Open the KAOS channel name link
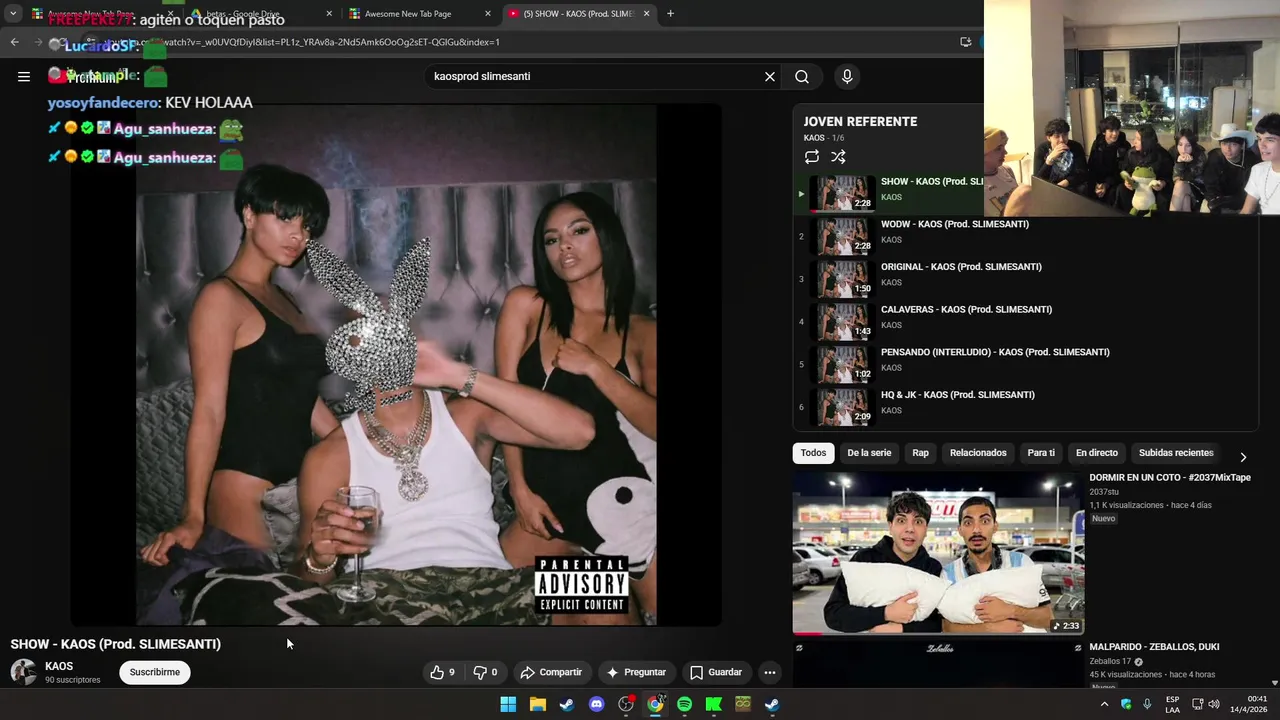 (59, 666)
